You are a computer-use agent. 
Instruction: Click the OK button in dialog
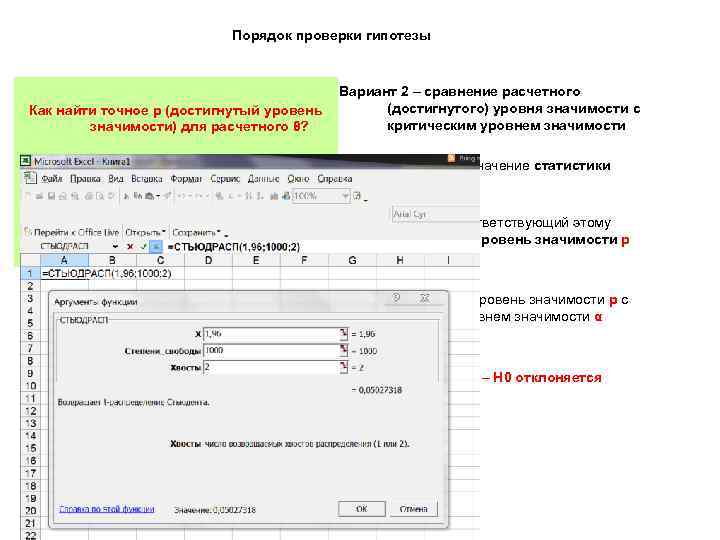tap(361, 509)
